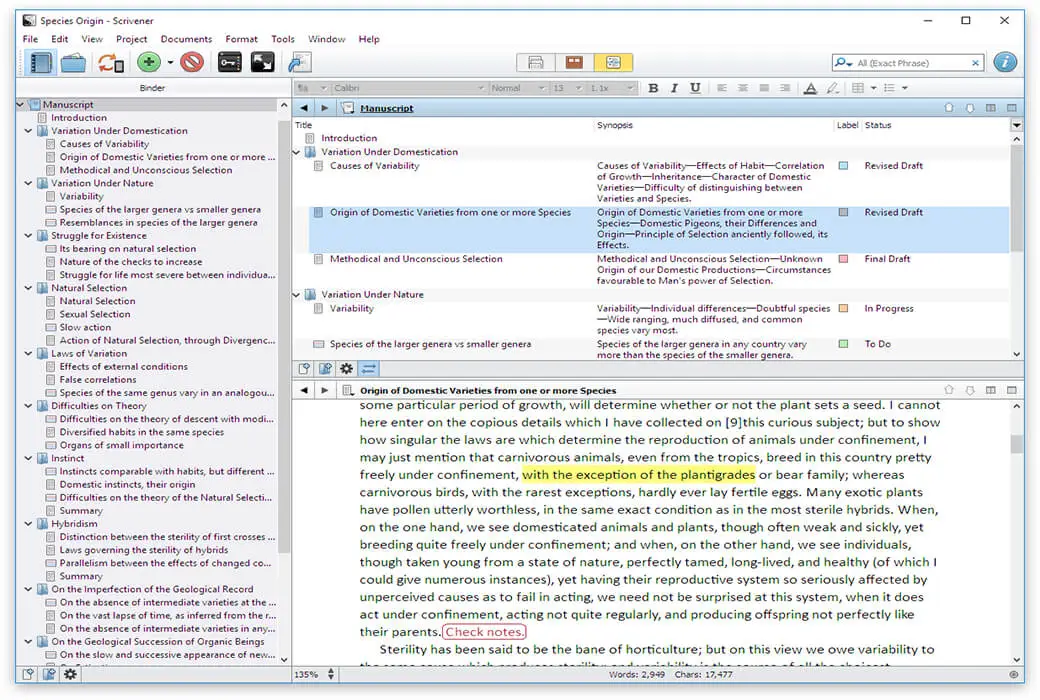Open the Binder footer gear menu
The image size is (1040, 700).
point(70,674)
